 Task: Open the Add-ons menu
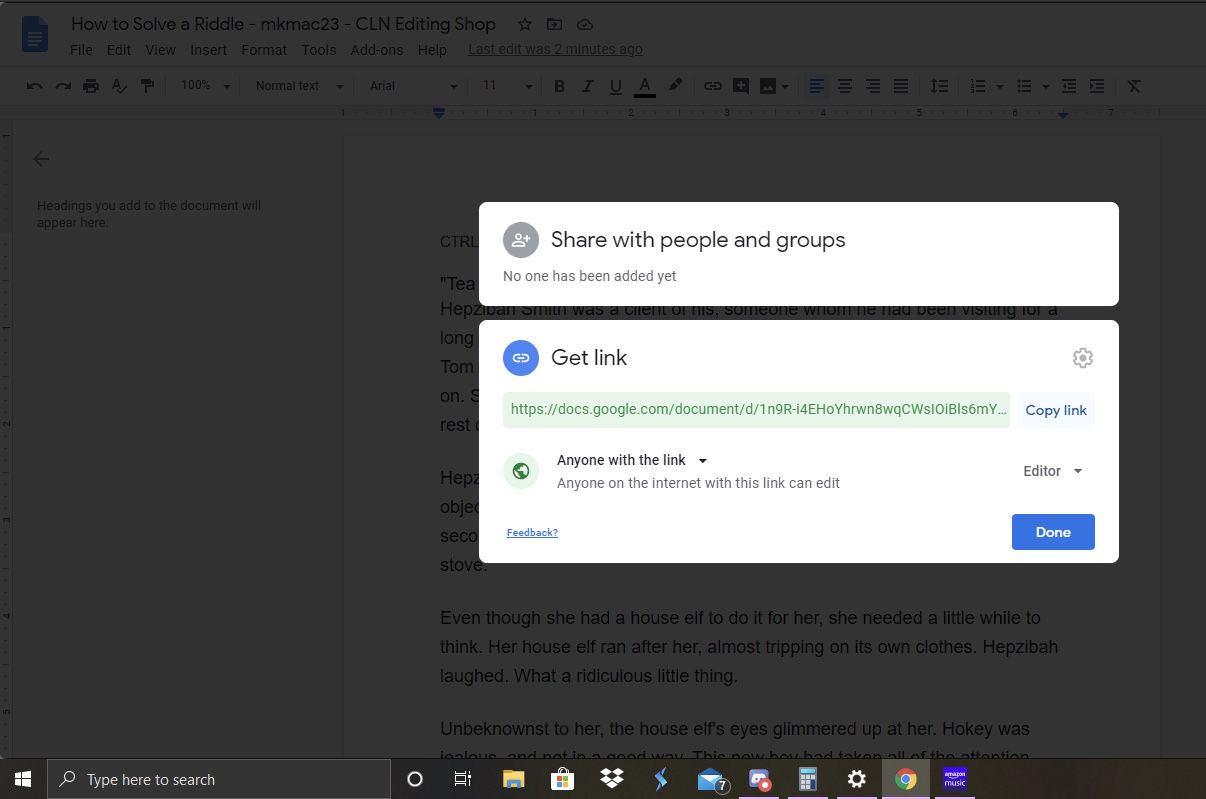(377, 50)
